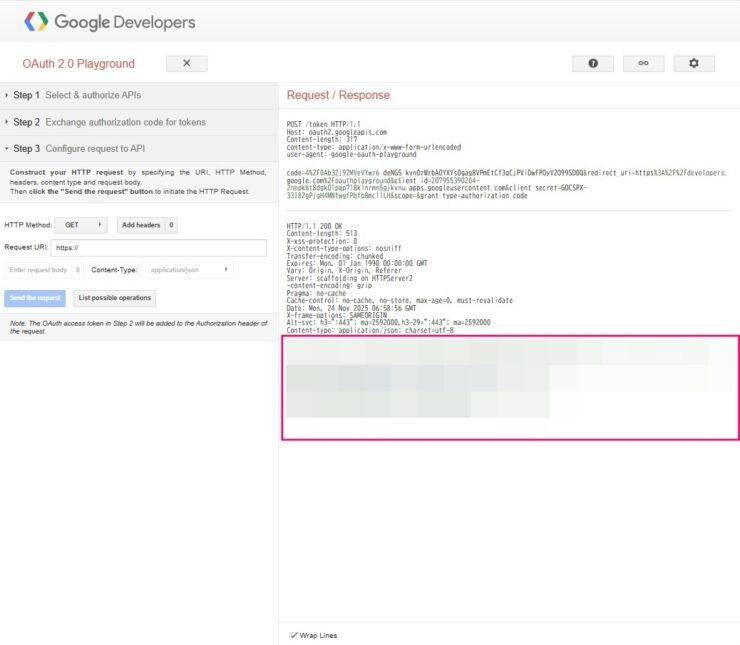
Task: Click the Add headers count badge
Action: pyautogui.click(x=171, y=225)
